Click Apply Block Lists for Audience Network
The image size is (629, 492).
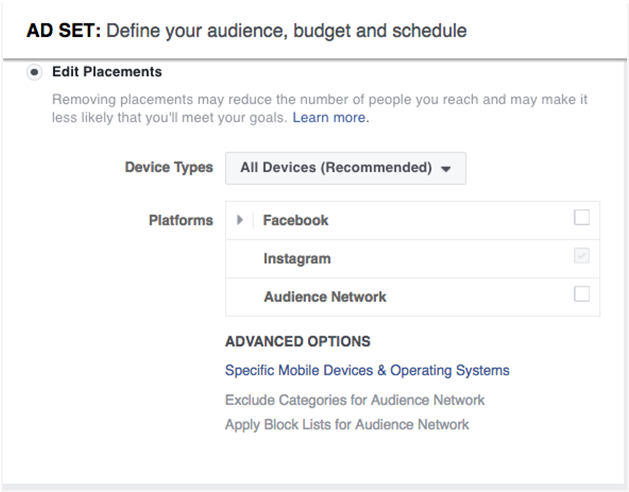tap(347, 424)
